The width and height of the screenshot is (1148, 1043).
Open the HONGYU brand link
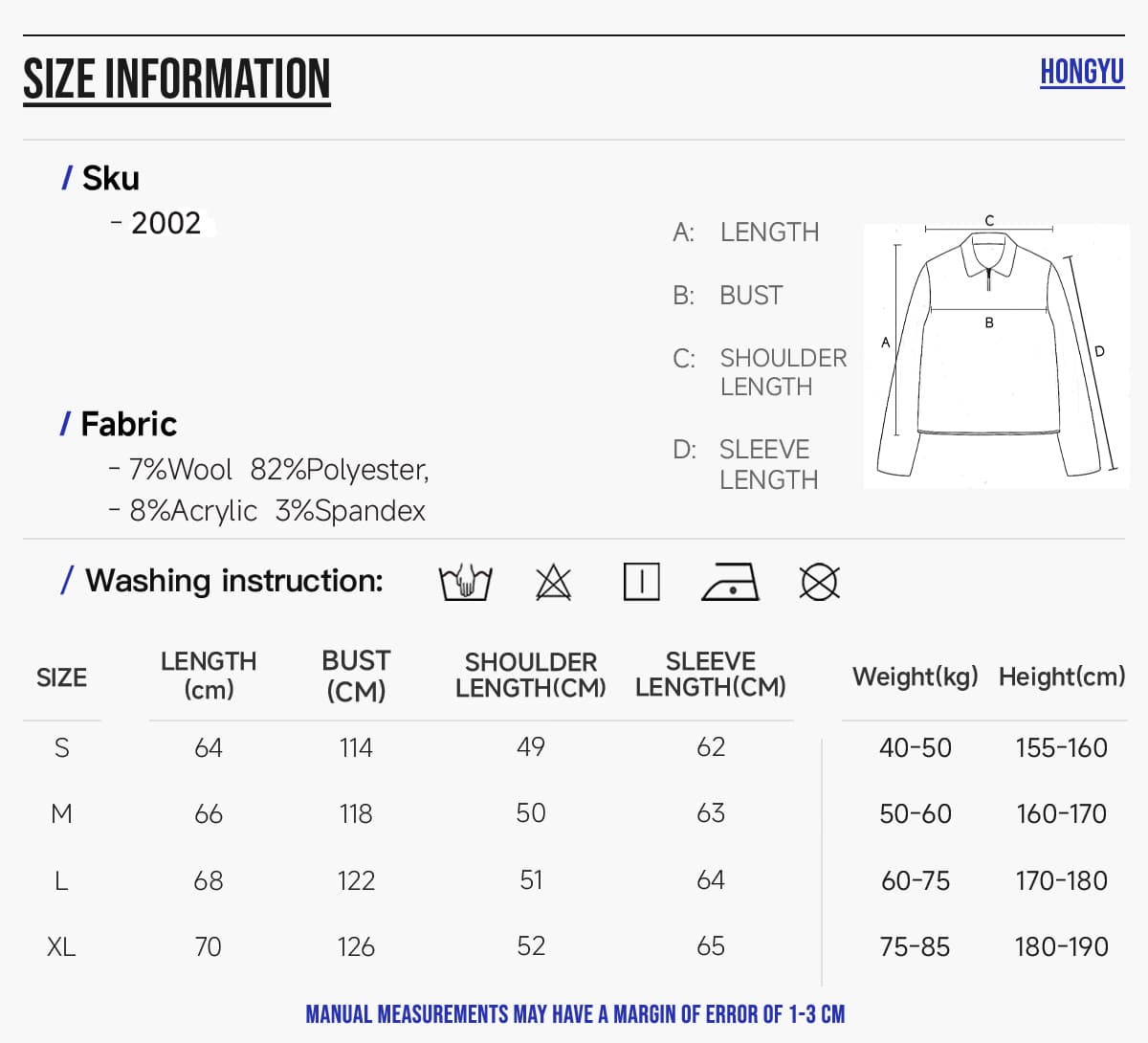pyautogui.click(x=1082, y=72)
